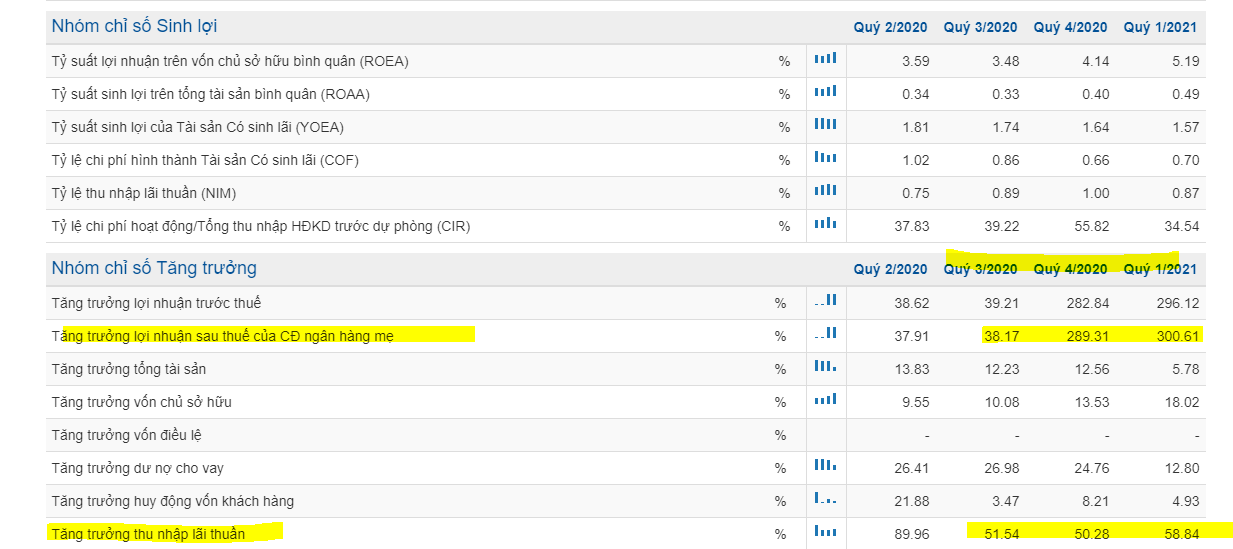Click chart icon for Tăng trưởng huy động vốn khách hàng

click(x=825, y=499)
